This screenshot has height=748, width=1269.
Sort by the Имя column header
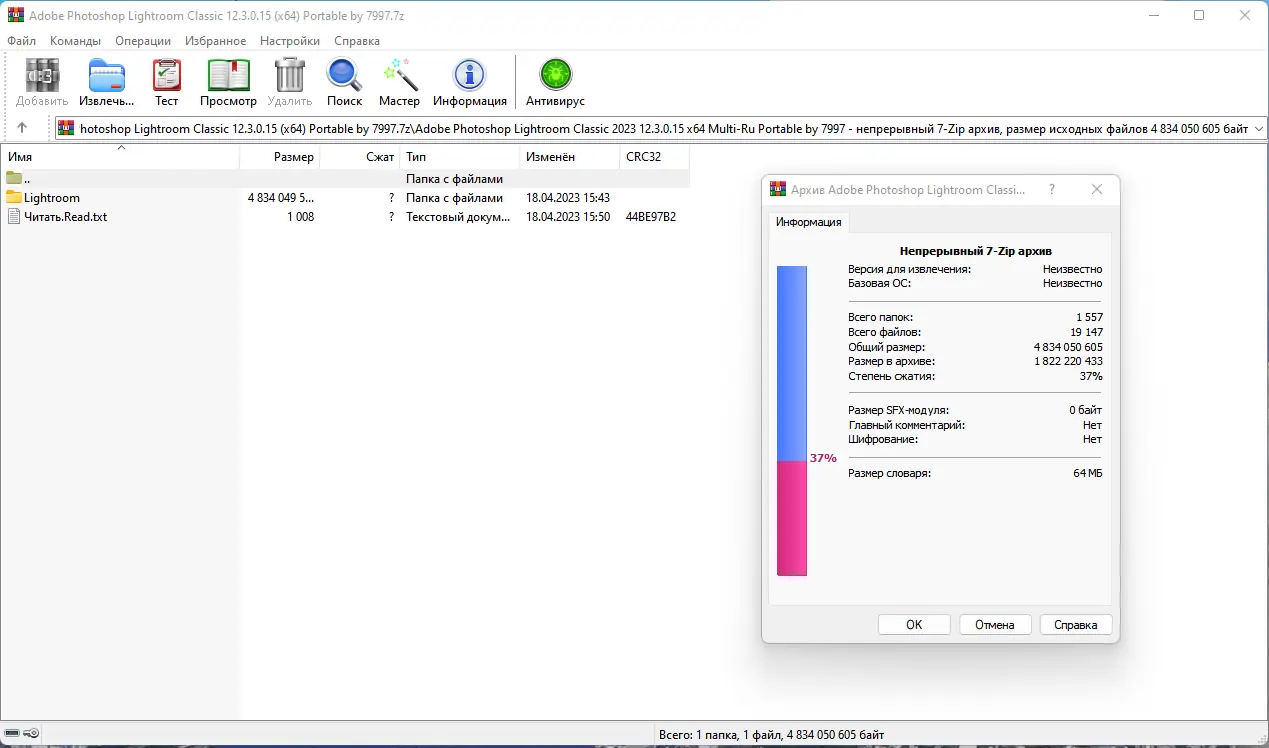pos(120,157)
